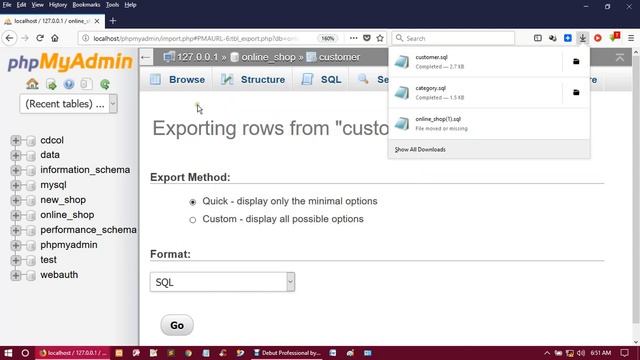
Task: Click the Debut Professional taskbar item
Action: (287, 353)
